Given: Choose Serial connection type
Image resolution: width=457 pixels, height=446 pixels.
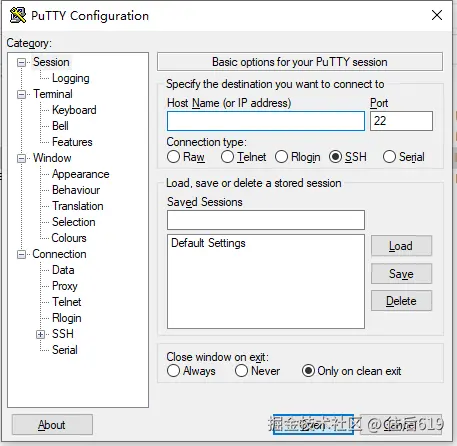Looking at the screenshot, I should pos(389,157).
